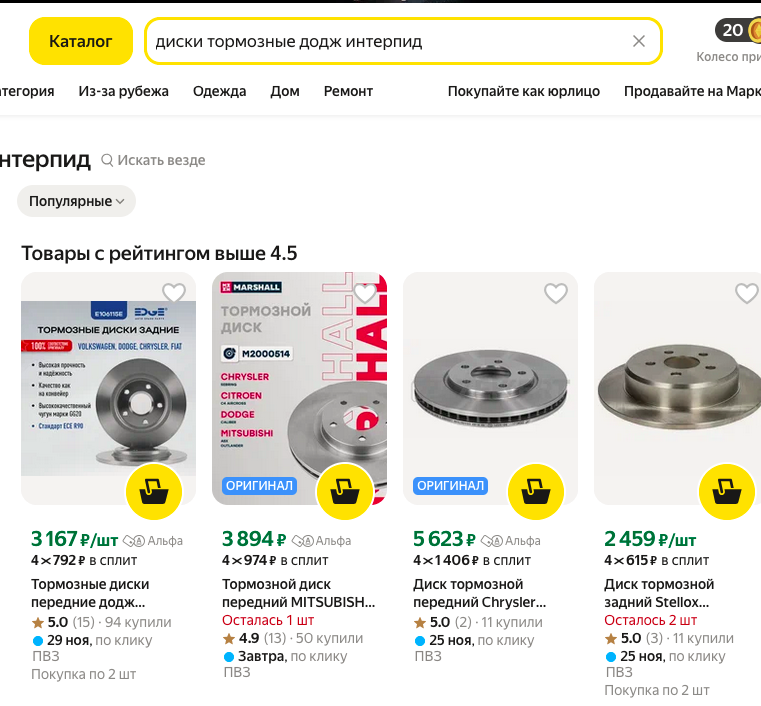Add Chrysler front disc to favorites heart

(556, 293)
